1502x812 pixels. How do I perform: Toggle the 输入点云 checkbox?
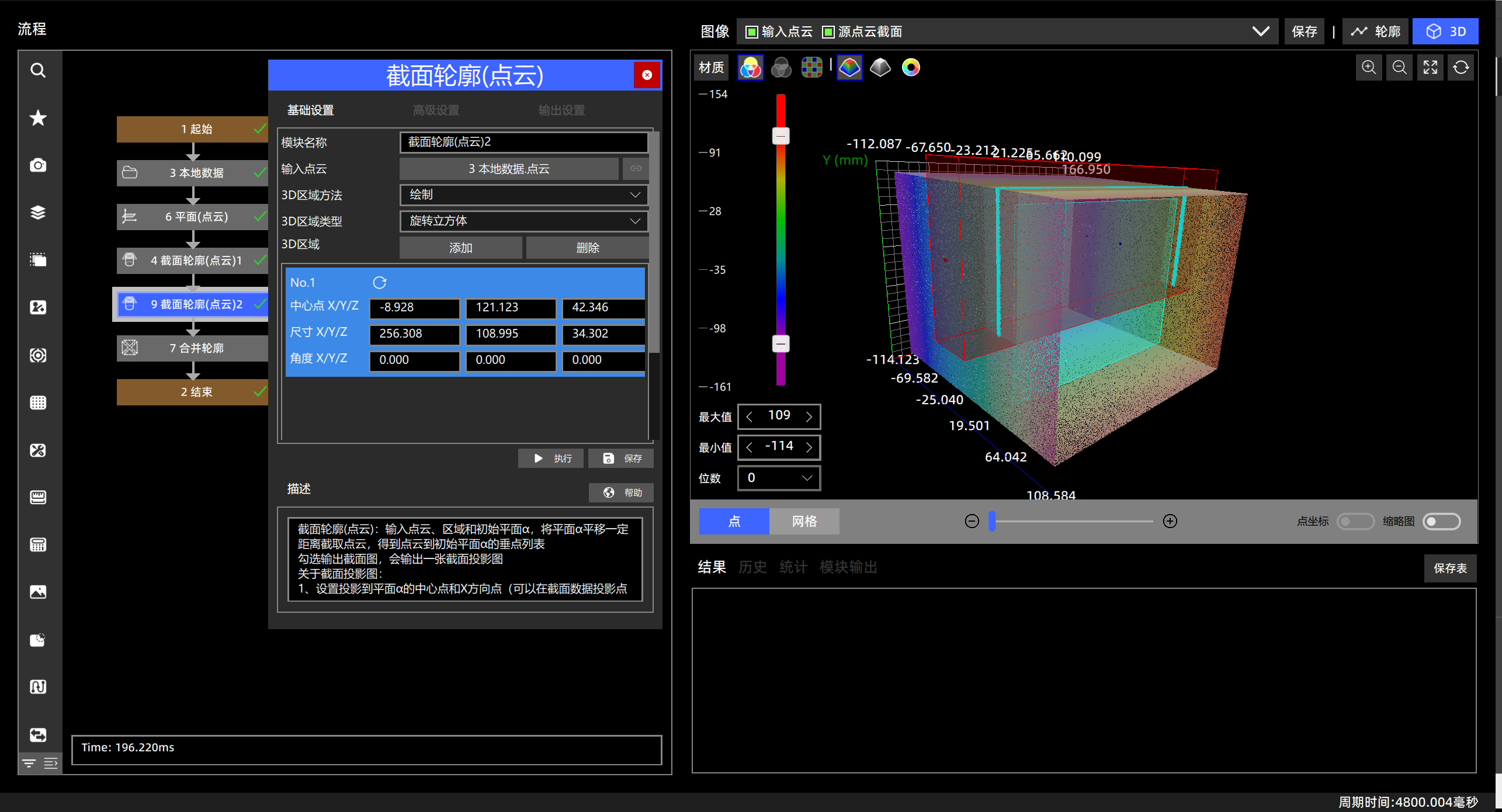point(752,32)
